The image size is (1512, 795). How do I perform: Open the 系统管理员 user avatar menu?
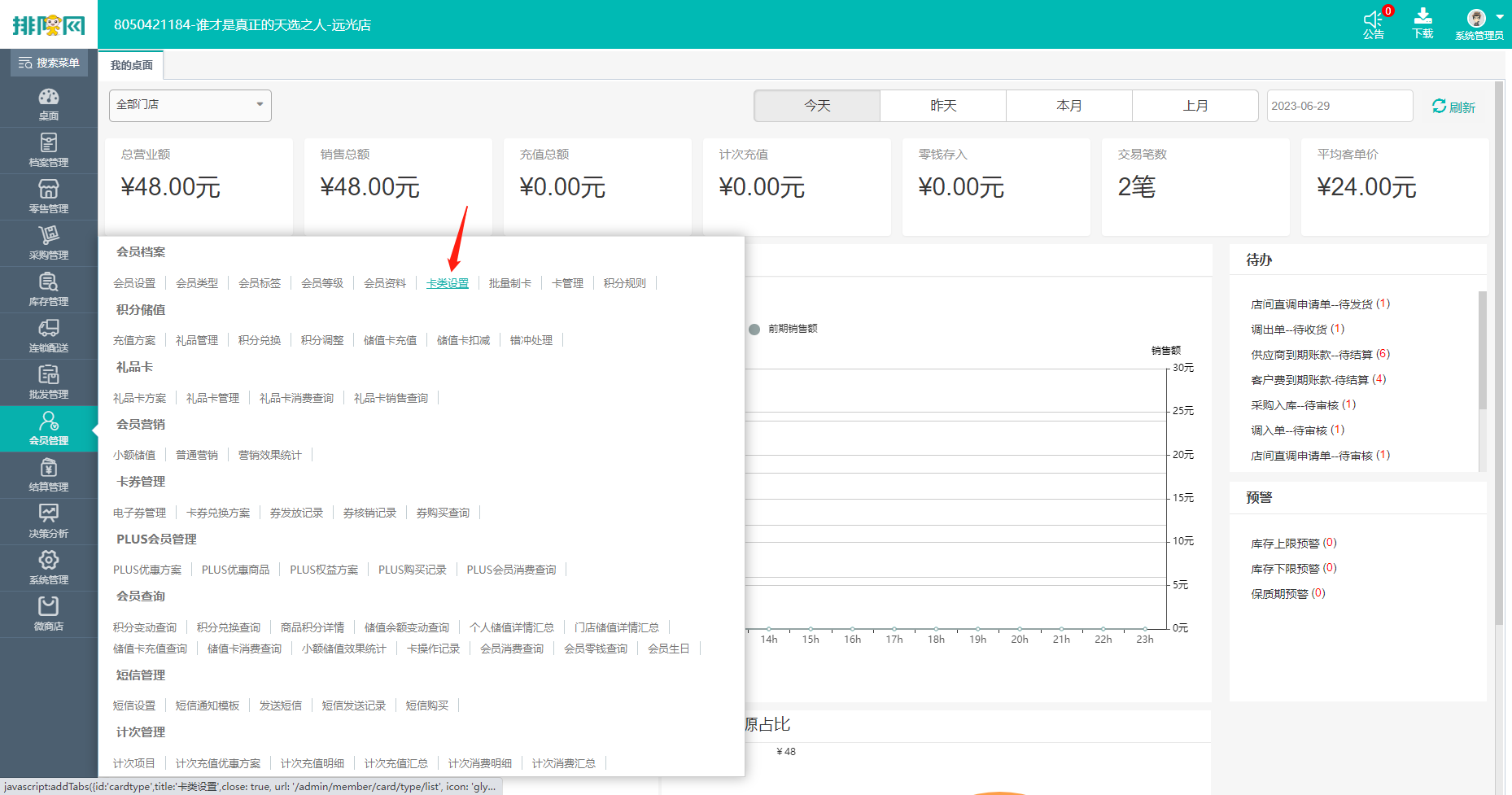pyautogui.click(x=1479, y=24)
